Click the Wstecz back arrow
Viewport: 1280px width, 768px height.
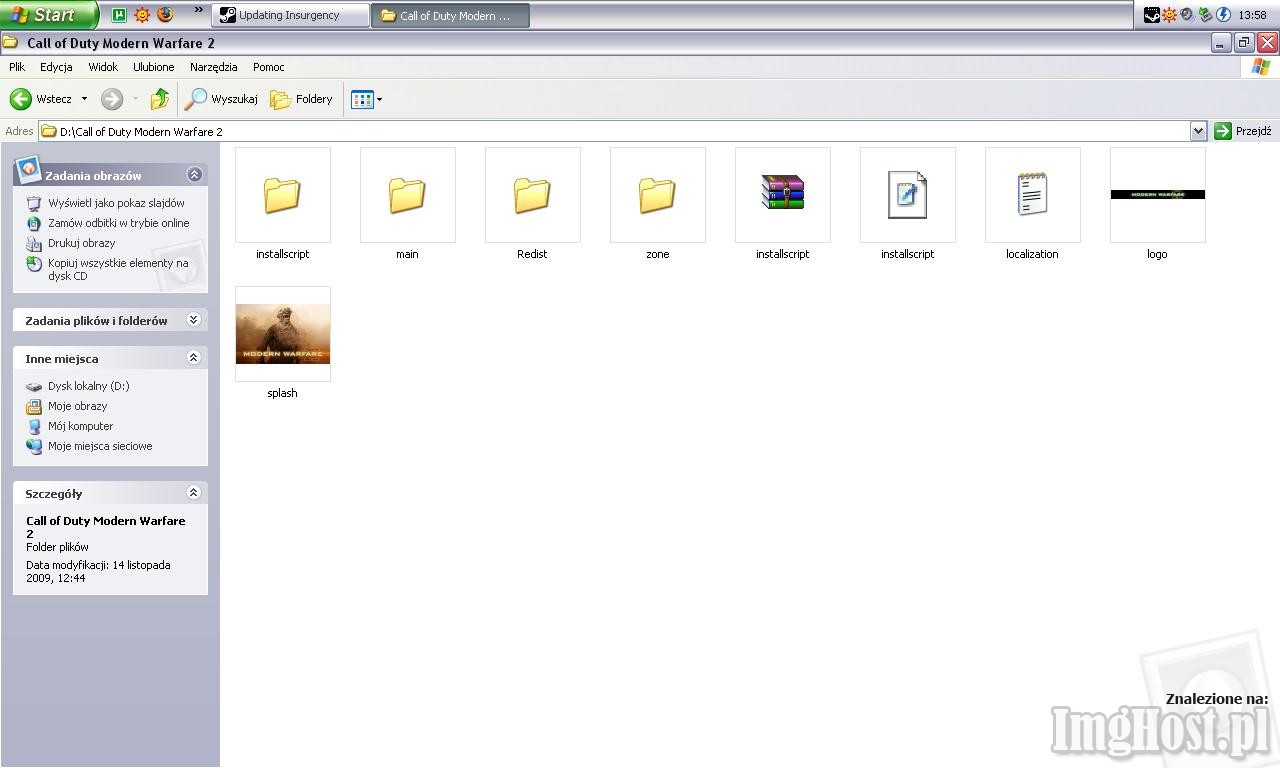pyautogui.click(x=21, y=99)
